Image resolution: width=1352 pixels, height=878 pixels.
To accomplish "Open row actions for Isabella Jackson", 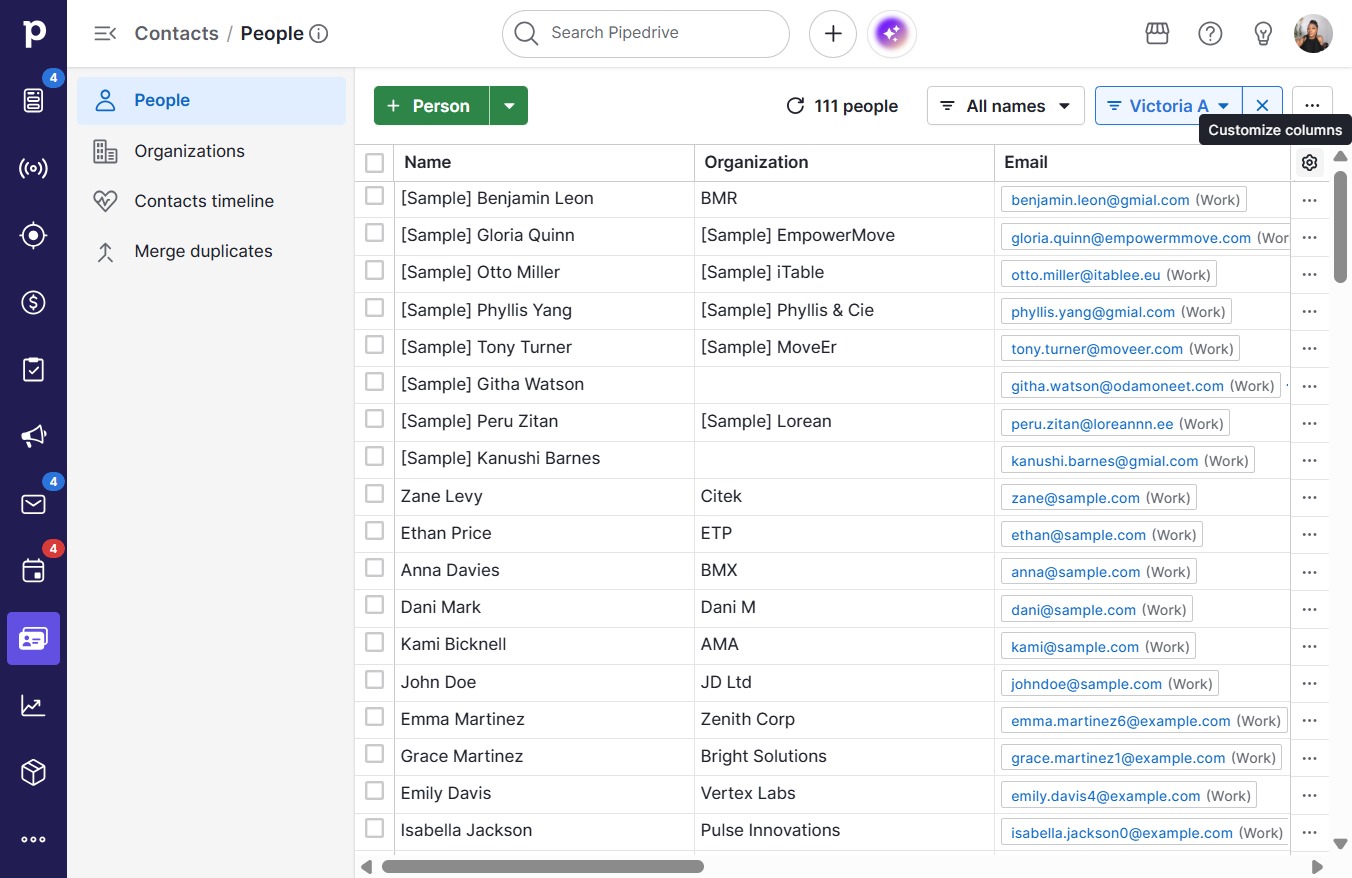I will 1310,833.
